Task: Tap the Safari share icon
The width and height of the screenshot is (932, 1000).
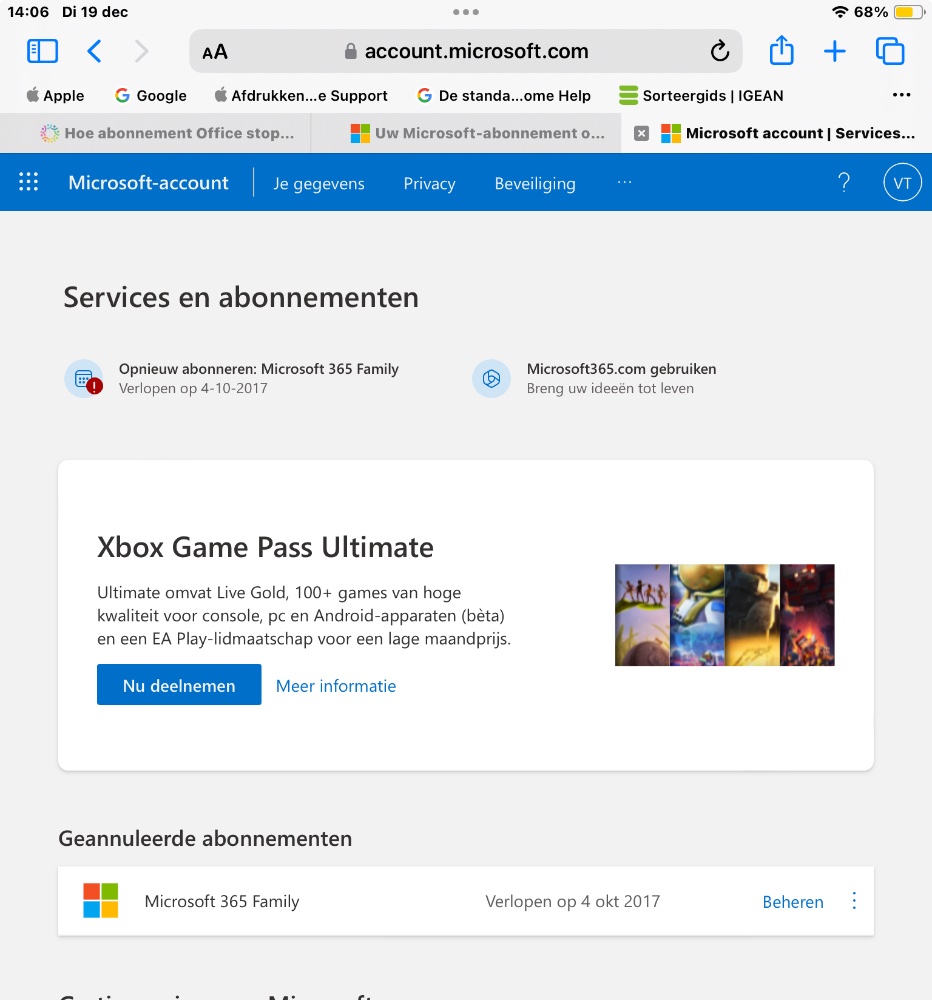Action: tap(781, 51)
